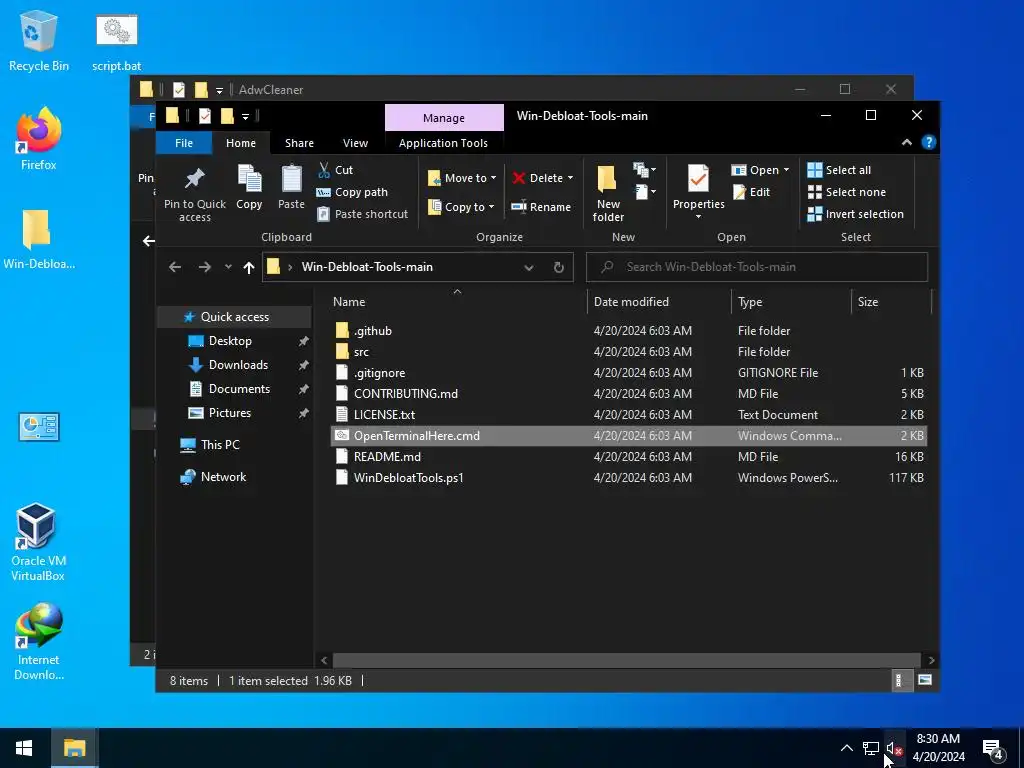1024x768 pixels.
Task: Select the Firefox desktop shortcut
Action: pyautogui.click(x=39, y=139)
